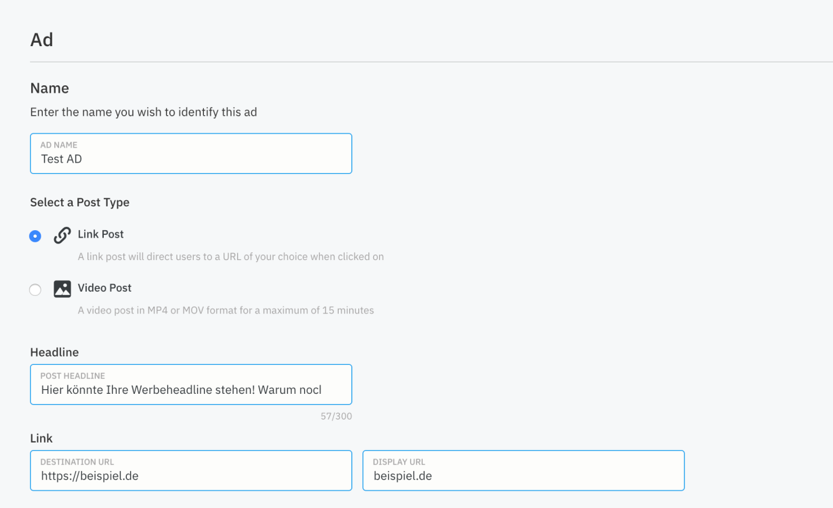Choose the Video Post option label

pyautogui.click(x=105, y=288)
